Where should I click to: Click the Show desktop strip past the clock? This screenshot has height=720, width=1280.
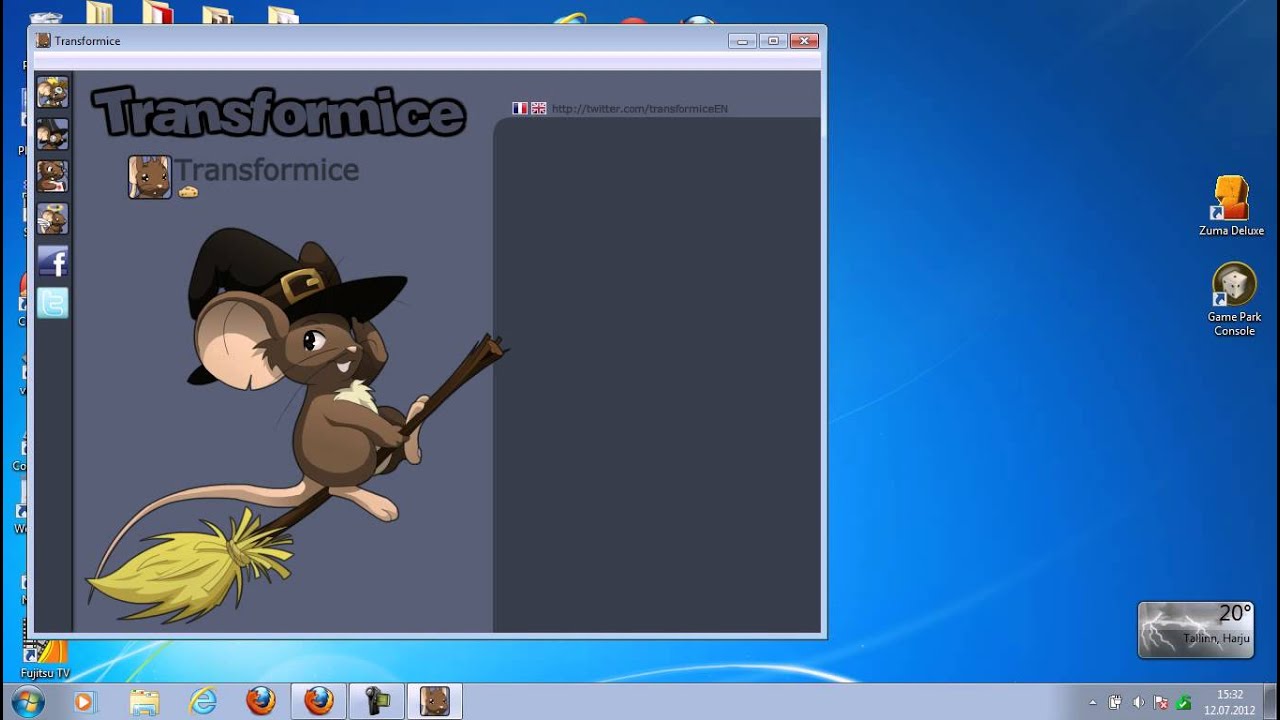(1272, 702)
